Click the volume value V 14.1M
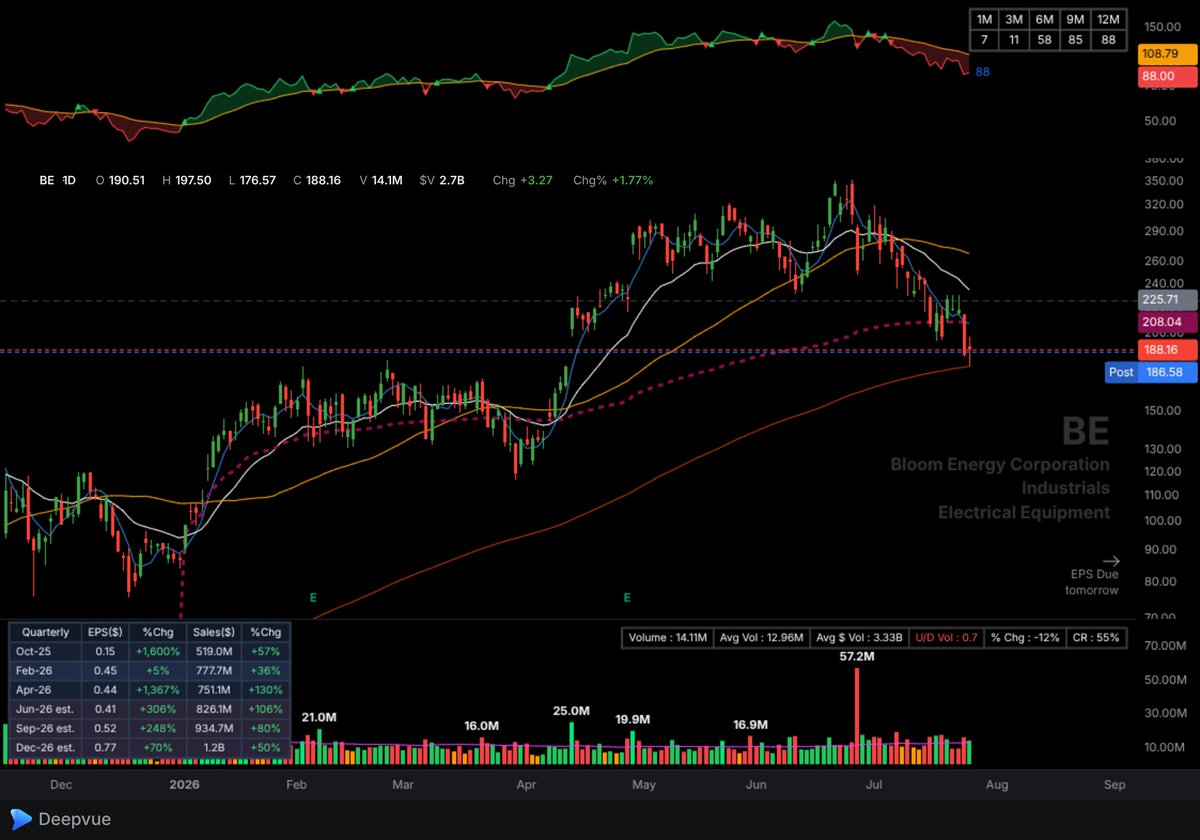 [382, 180]
